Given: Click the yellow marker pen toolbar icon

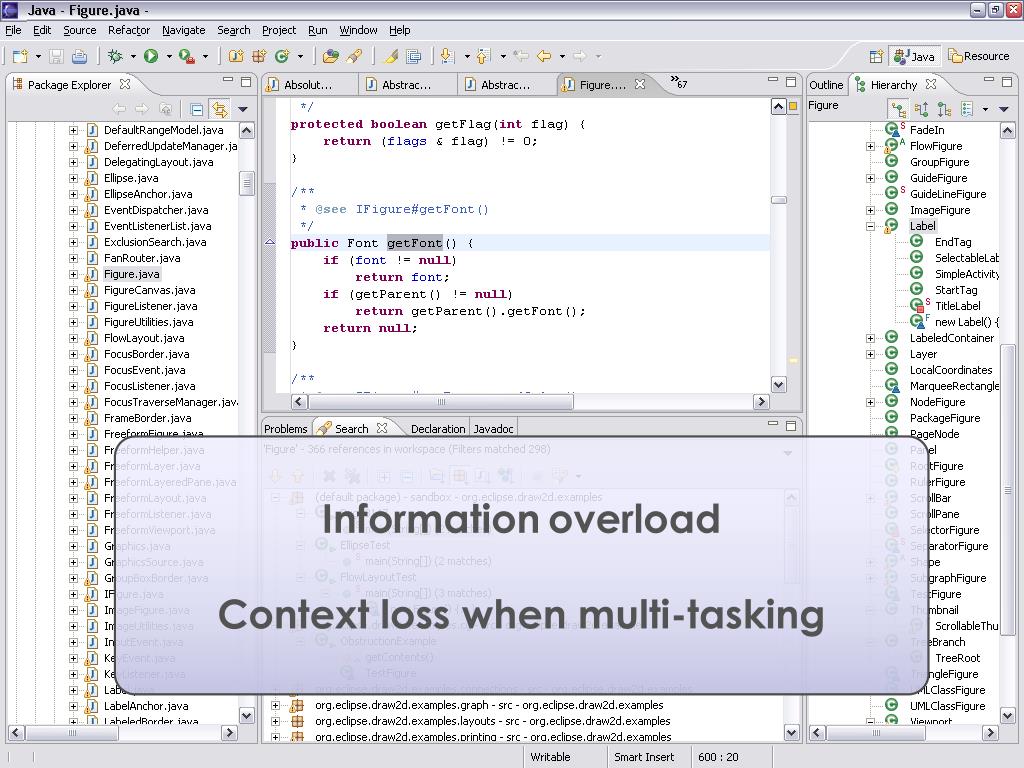Looking at the screenshot, I should [x=391, y=57].
